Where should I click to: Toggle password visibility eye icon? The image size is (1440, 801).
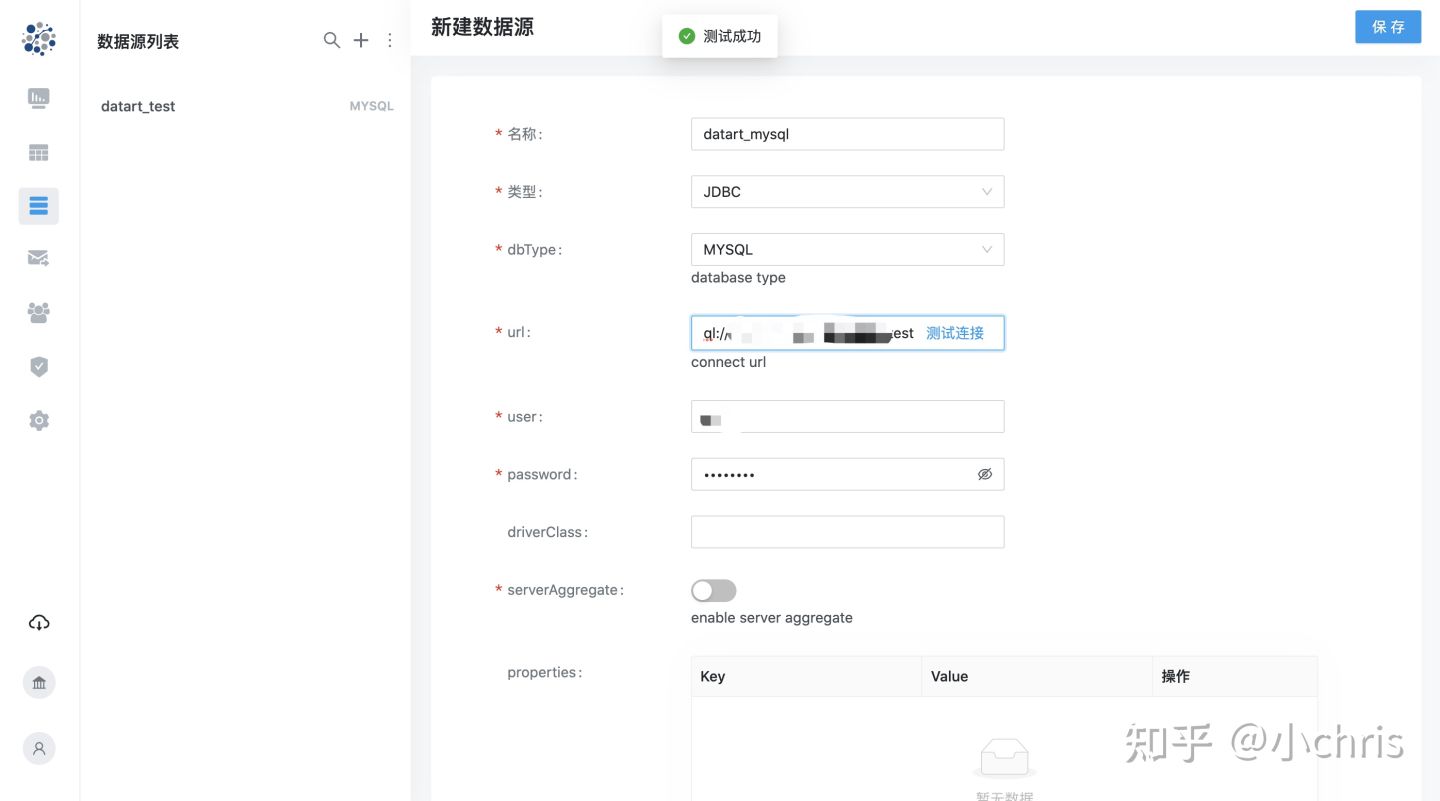click(x=985, y=474)
